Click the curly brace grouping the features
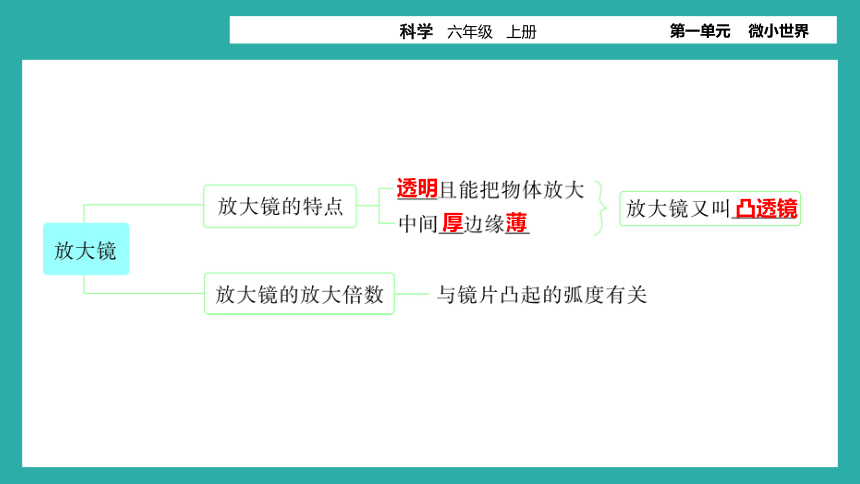Image resolution: width=860 pixels, height=484 pixels. [x=601, y=208]
